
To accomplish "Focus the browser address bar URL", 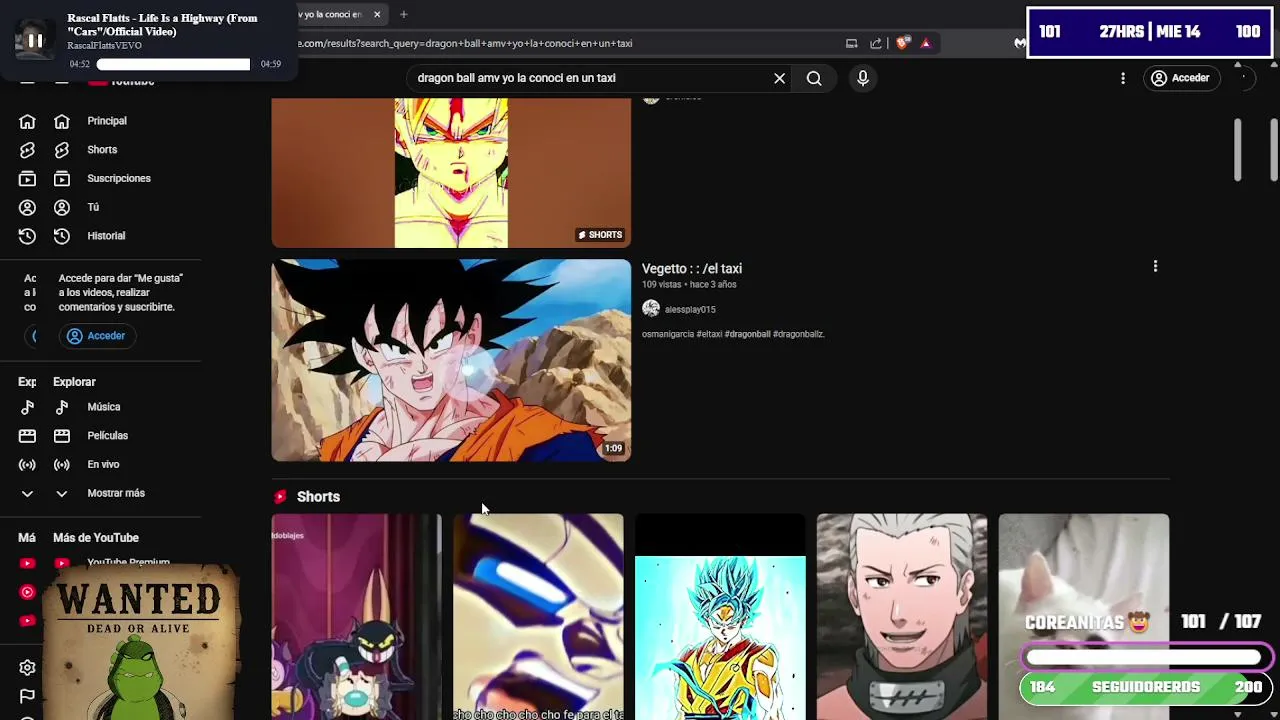I will 465,43.
